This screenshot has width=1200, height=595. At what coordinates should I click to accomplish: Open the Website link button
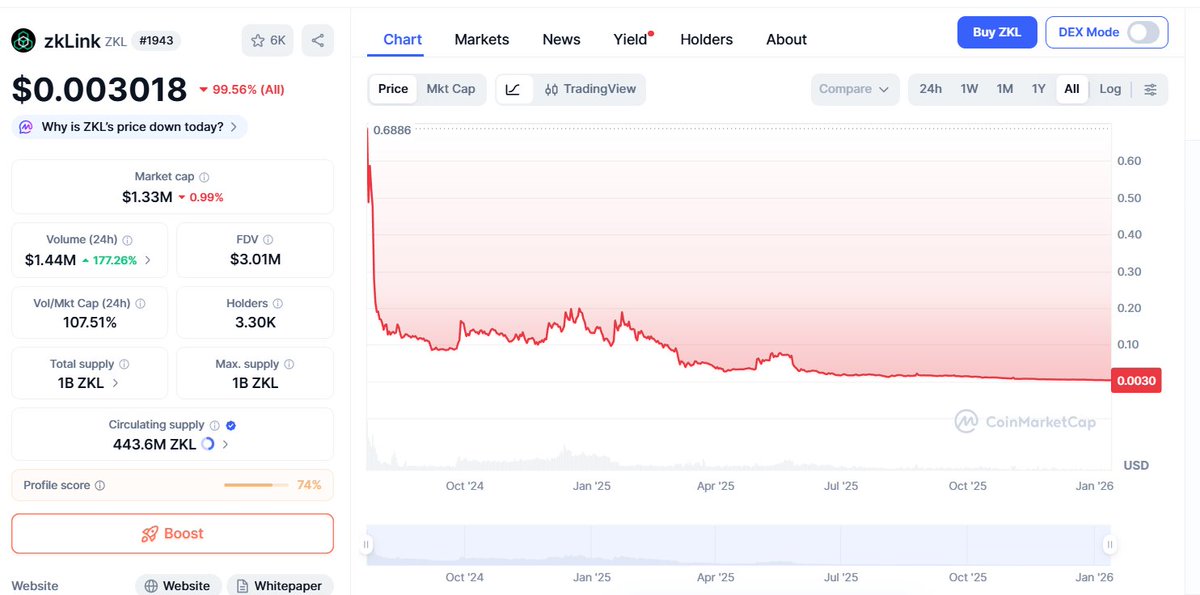(178, 586)
